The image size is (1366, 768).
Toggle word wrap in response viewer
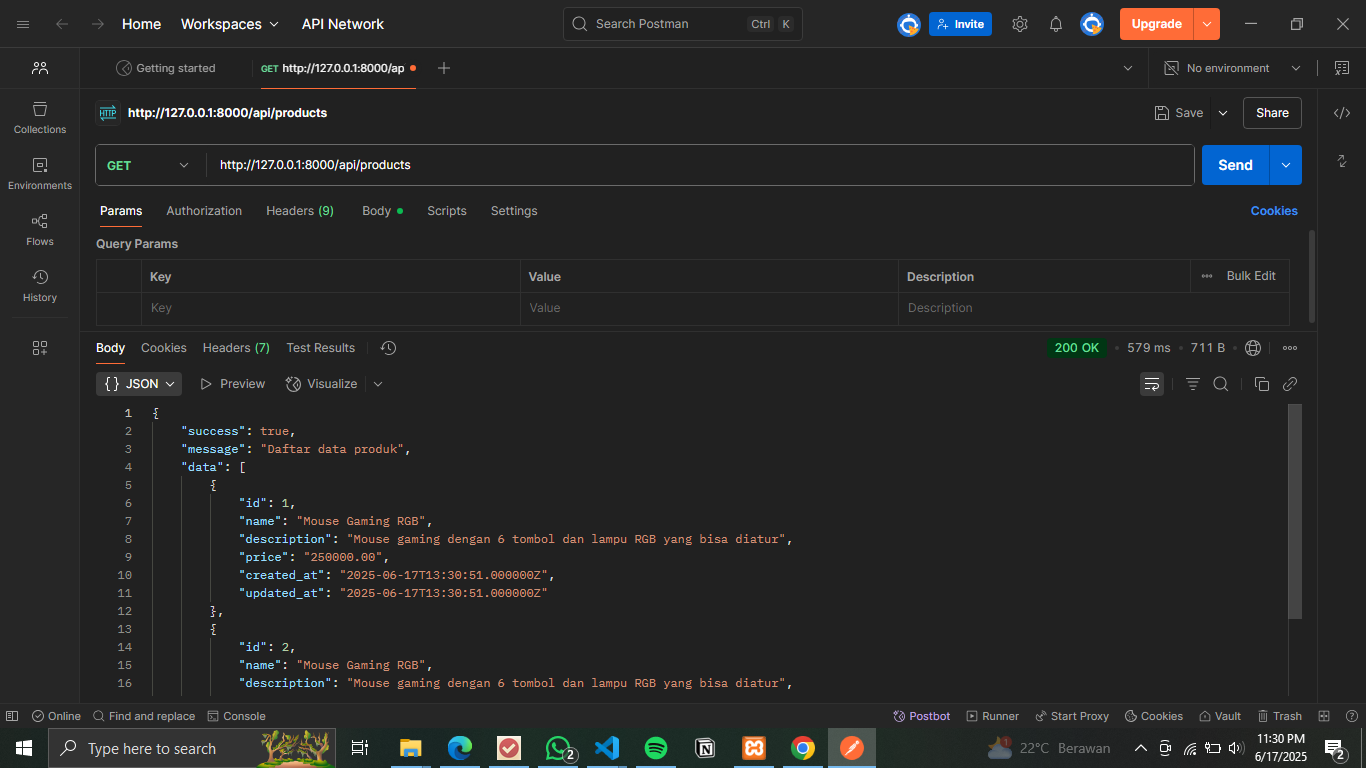1152,384
